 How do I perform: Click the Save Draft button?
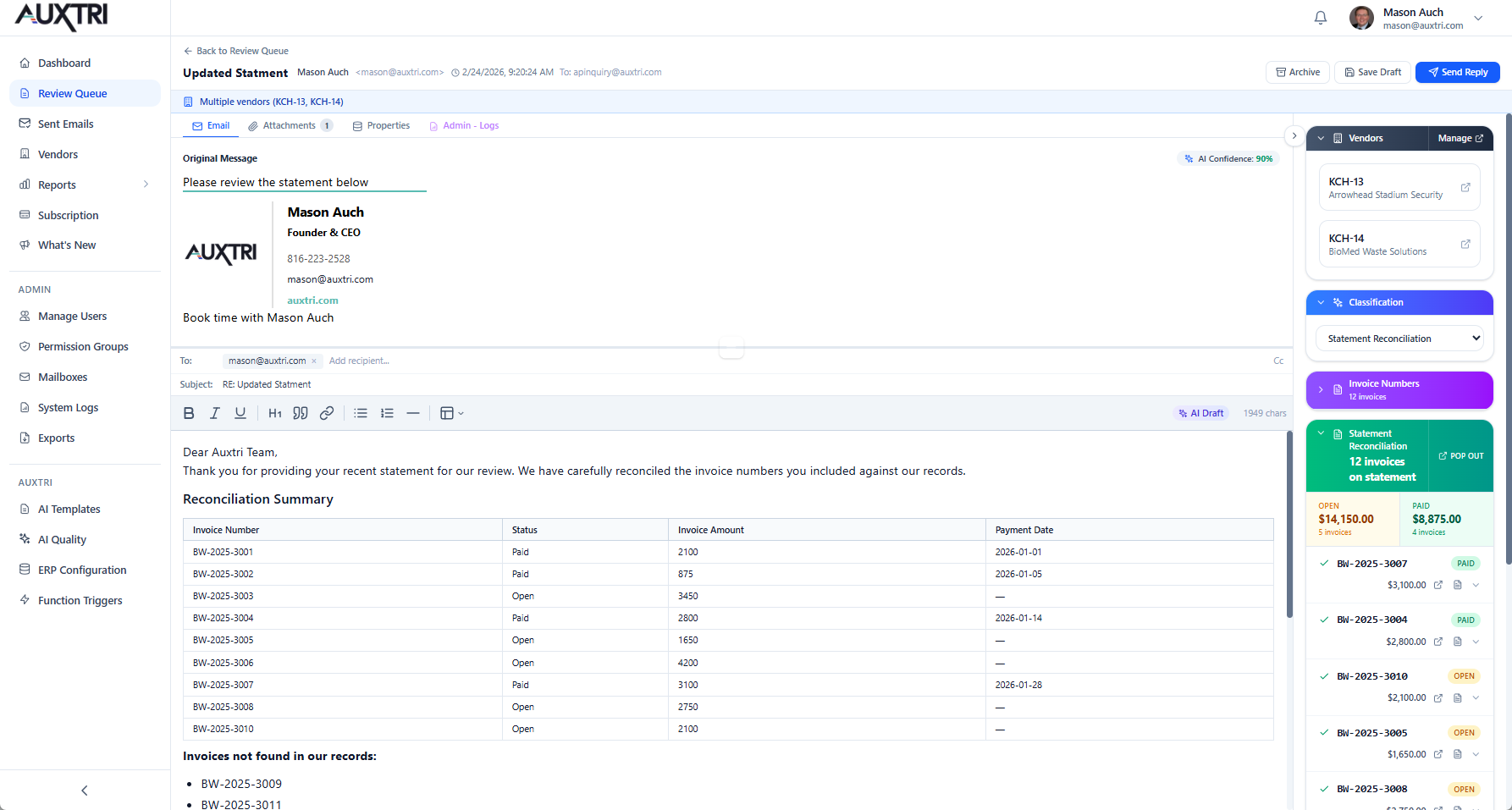click(x=1372, y=72)
